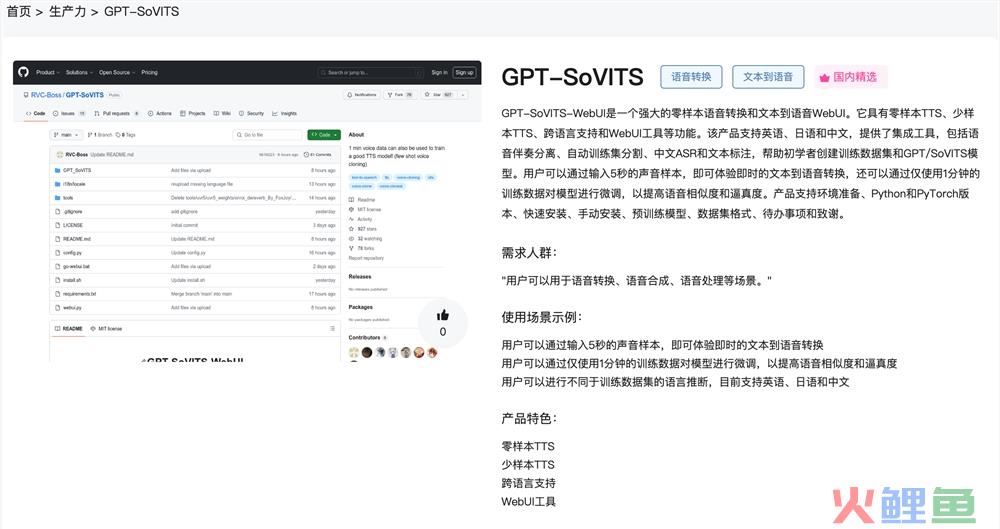
Task: Click the LICENSE file icon
Action: [57, 225]
